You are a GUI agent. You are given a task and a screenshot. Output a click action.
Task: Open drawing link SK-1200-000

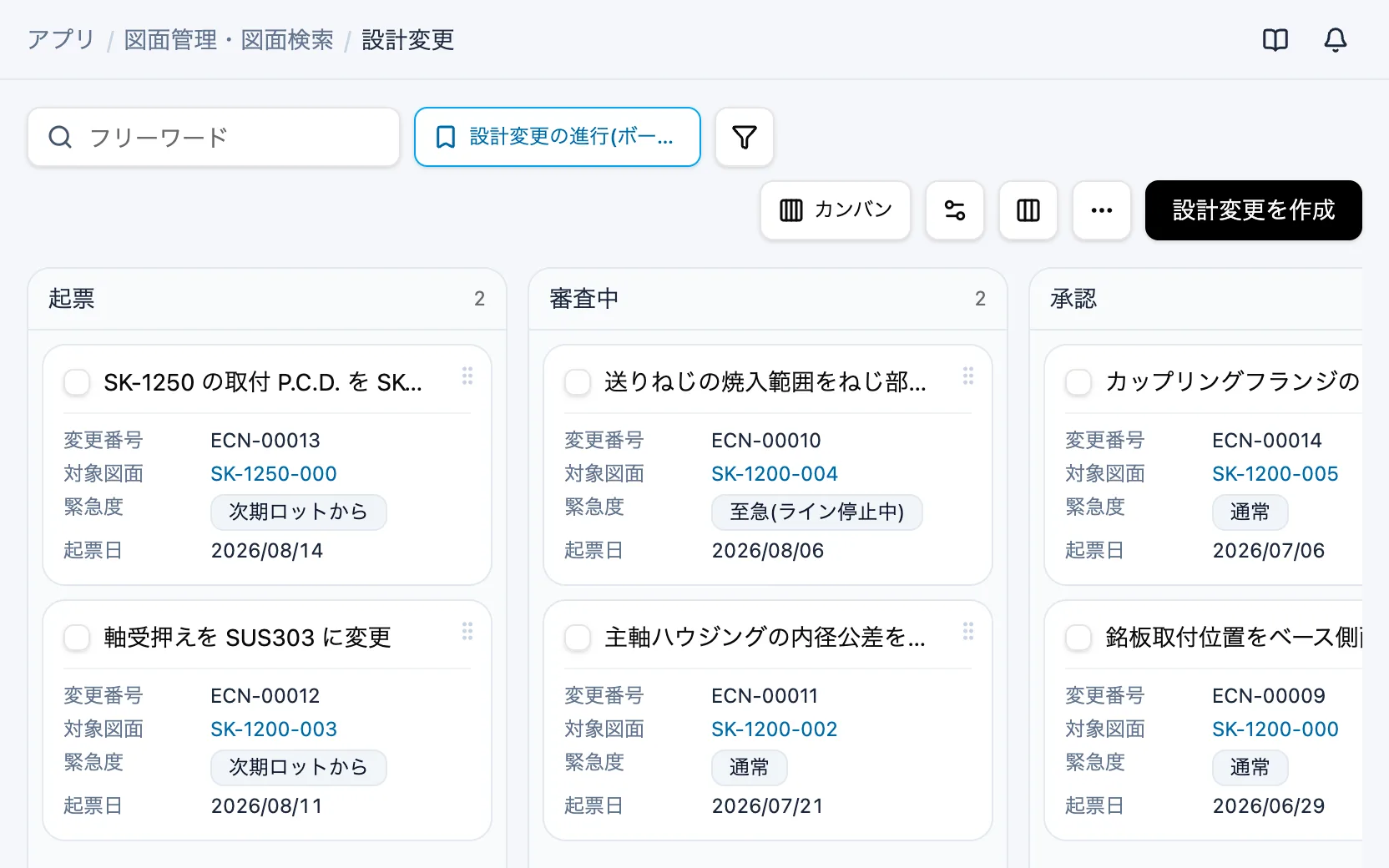pyautogui.click(x=1275, y=729)
